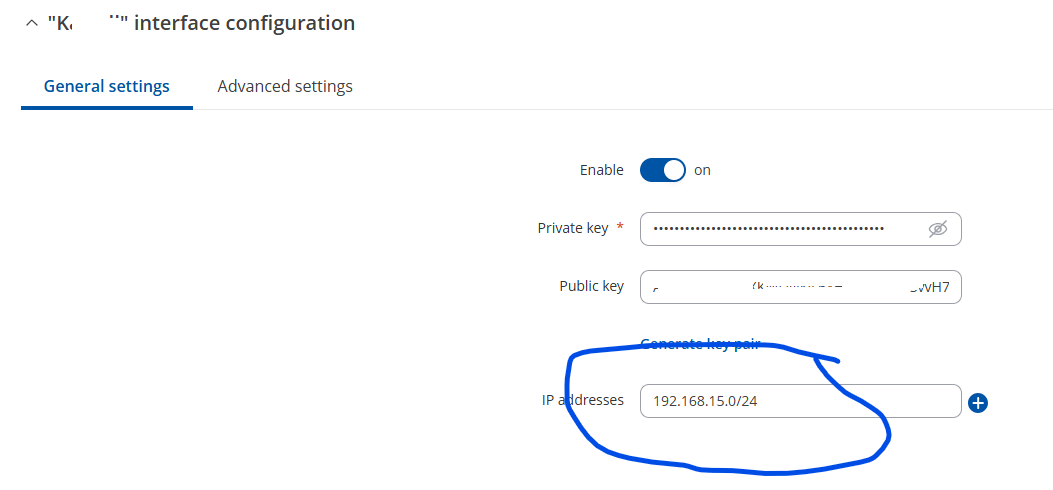Select the Public key text field
The image size is (1053, 490).
click(x=800, y=287)
